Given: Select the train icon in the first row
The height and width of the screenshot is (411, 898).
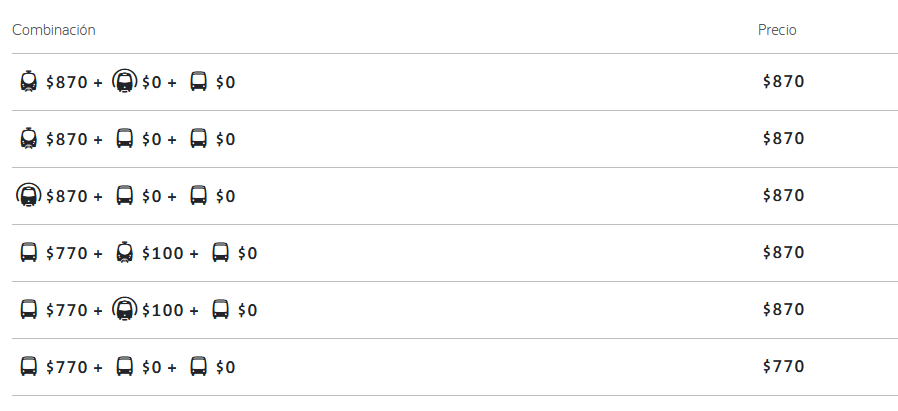Looking at the screenshot, I should click(x=28, y=82).
